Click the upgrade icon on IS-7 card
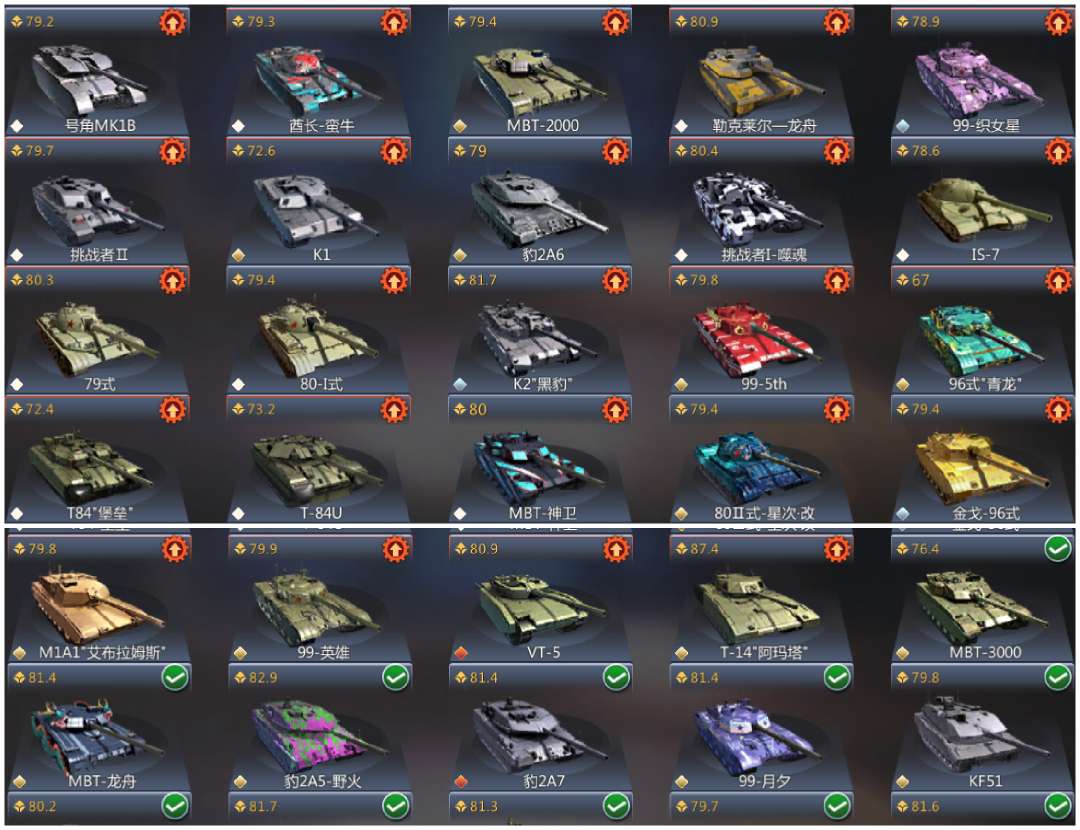 coord(1058,151)
